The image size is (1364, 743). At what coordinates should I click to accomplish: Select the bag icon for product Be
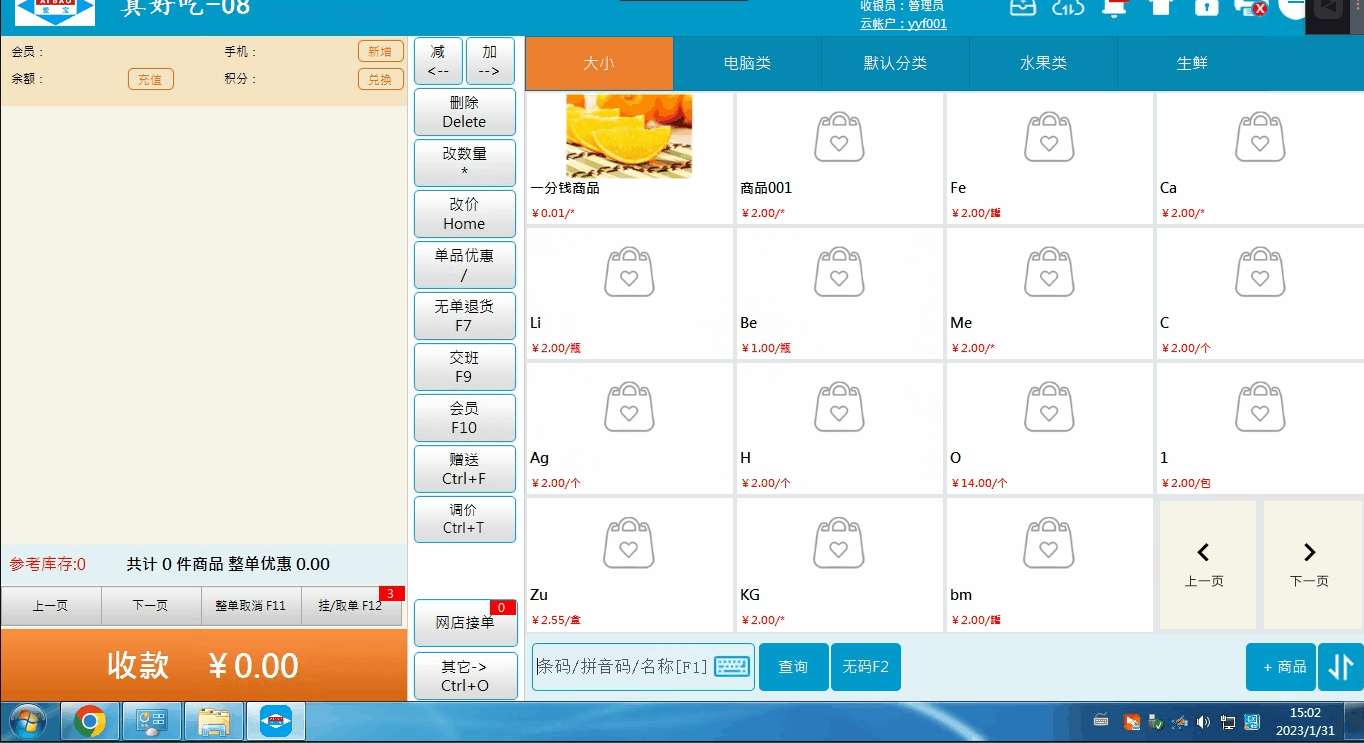[839, 272]
